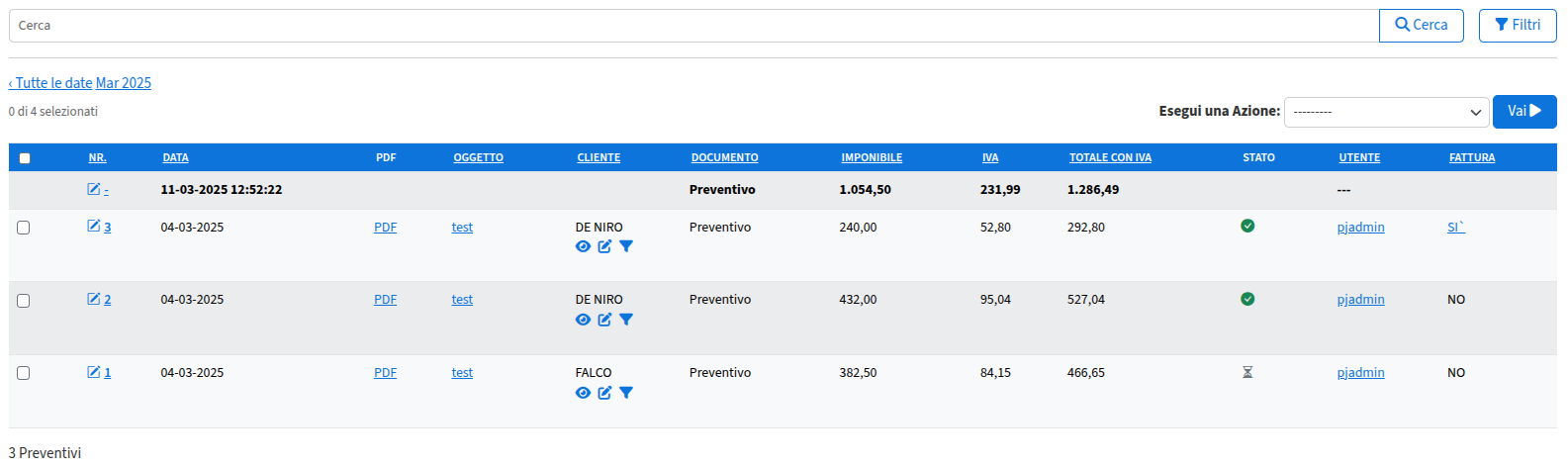Click pjadmin user link in row 3
This screenshot has height=467, width=1568.
click(x=1360, y=227)
